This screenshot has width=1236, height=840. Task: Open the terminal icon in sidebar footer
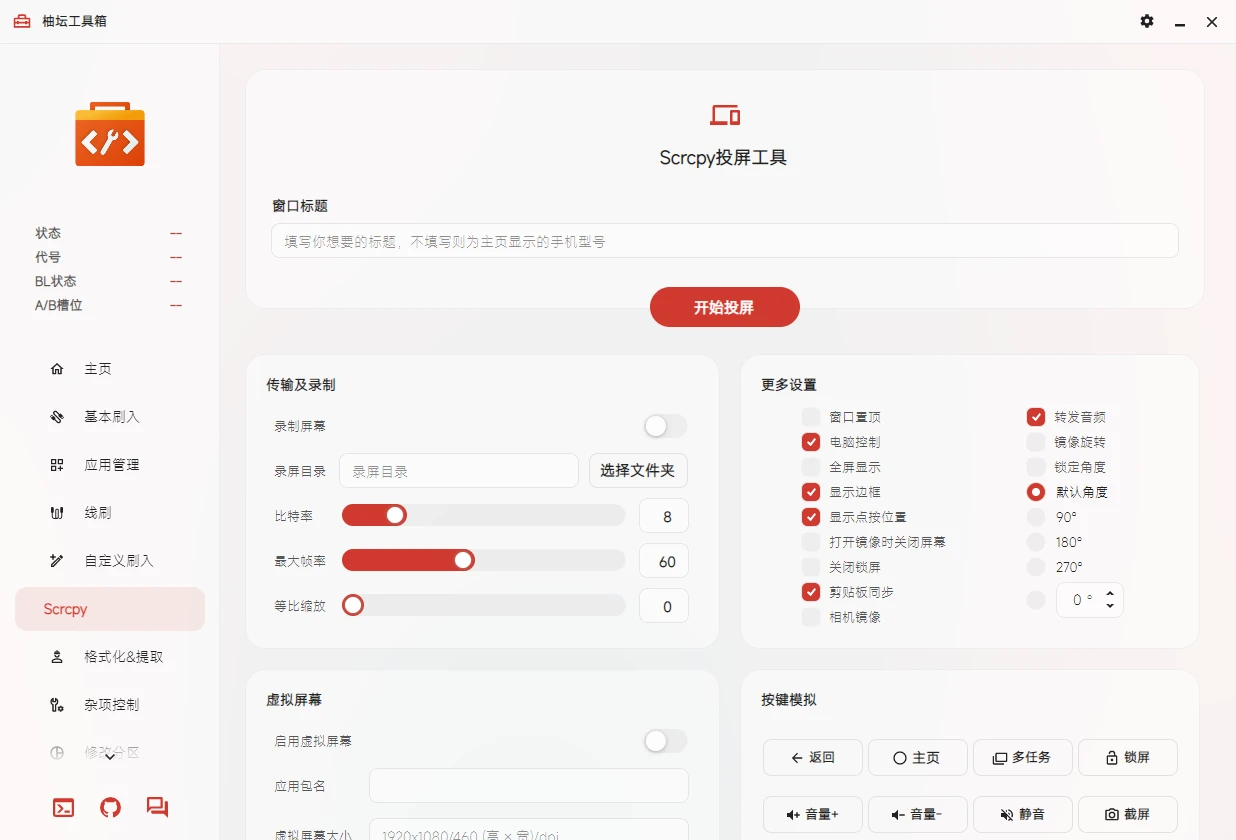(63, 808)
